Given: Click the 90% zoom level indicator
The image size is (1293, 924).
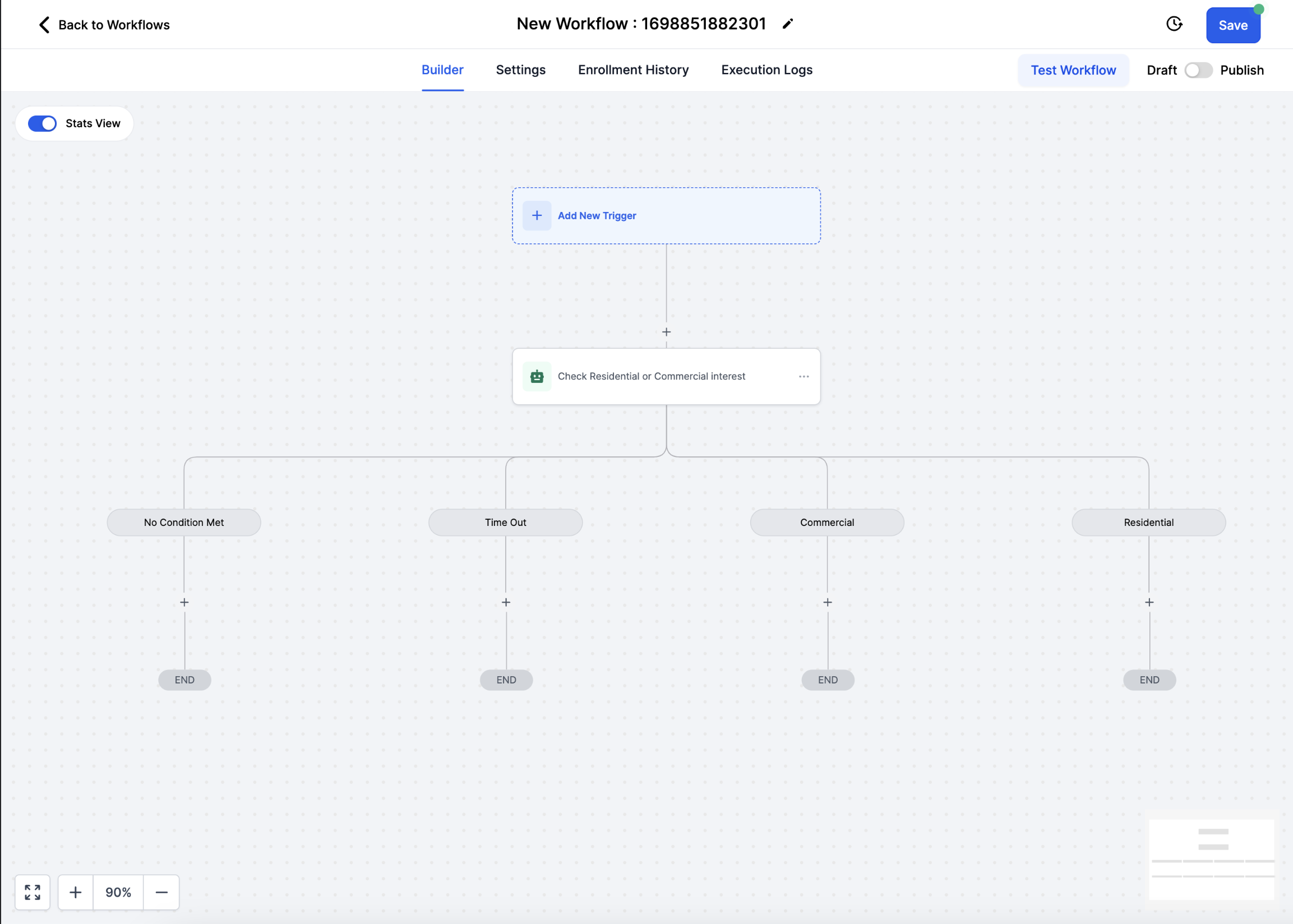Looking at the screenshot, I should (118, 892).
